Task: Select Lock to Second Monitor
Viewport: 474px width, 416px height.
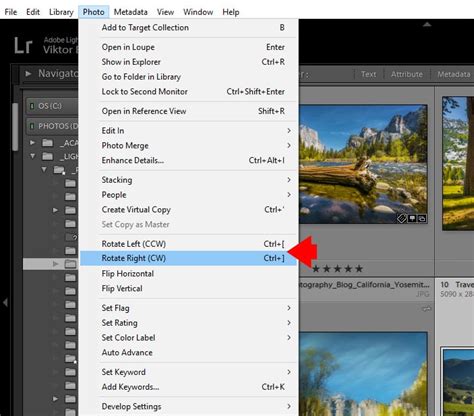Action: tap(188, 91)
